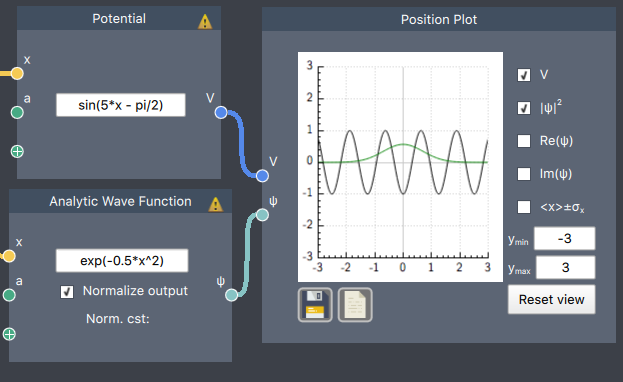Click the floppy disk save icon

(315, 305)
